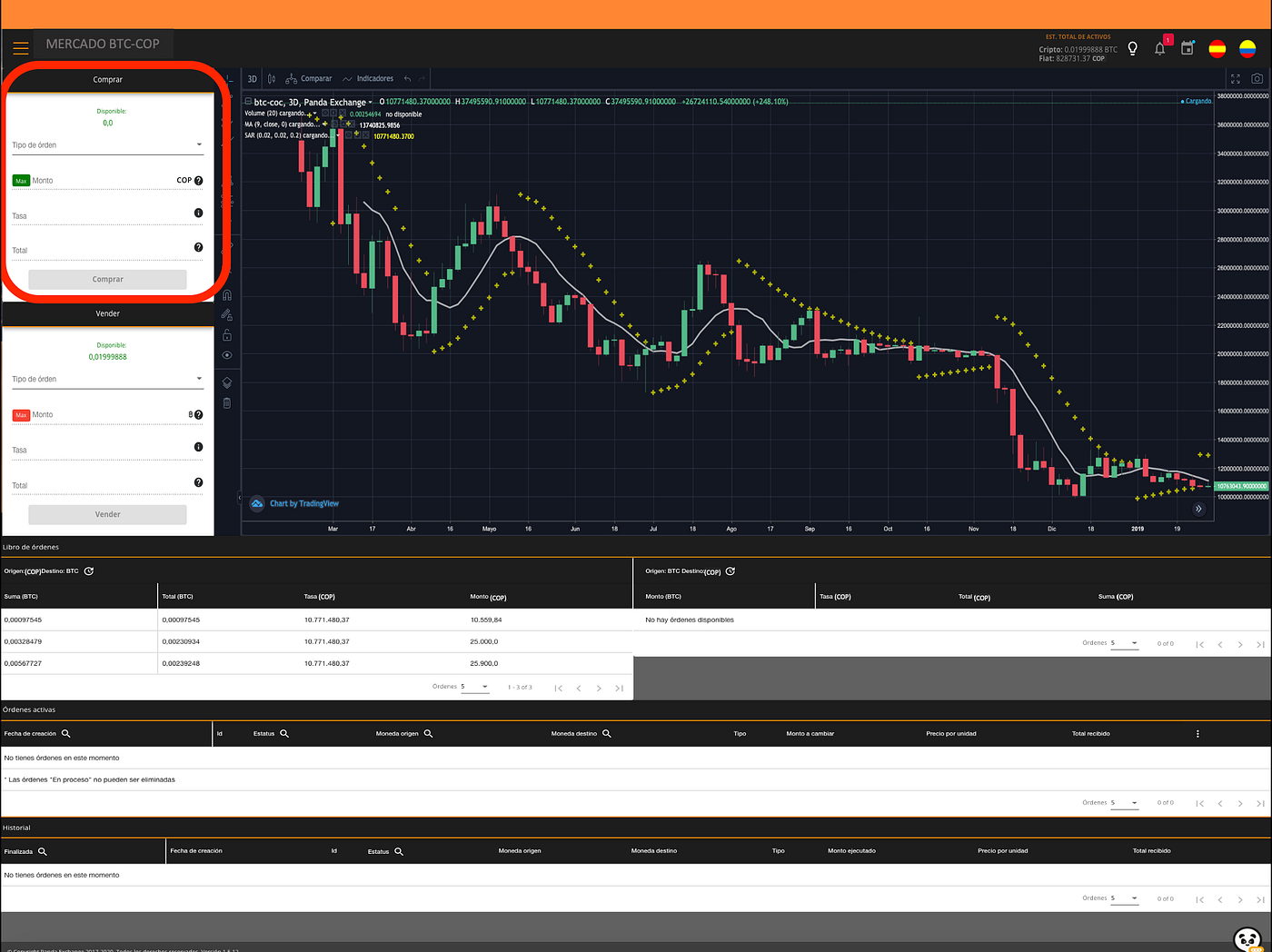Image resolution: width=1272 pixels, height=952 pixels.
Task: Search Estatus in Historial
Action: point(399,851)
